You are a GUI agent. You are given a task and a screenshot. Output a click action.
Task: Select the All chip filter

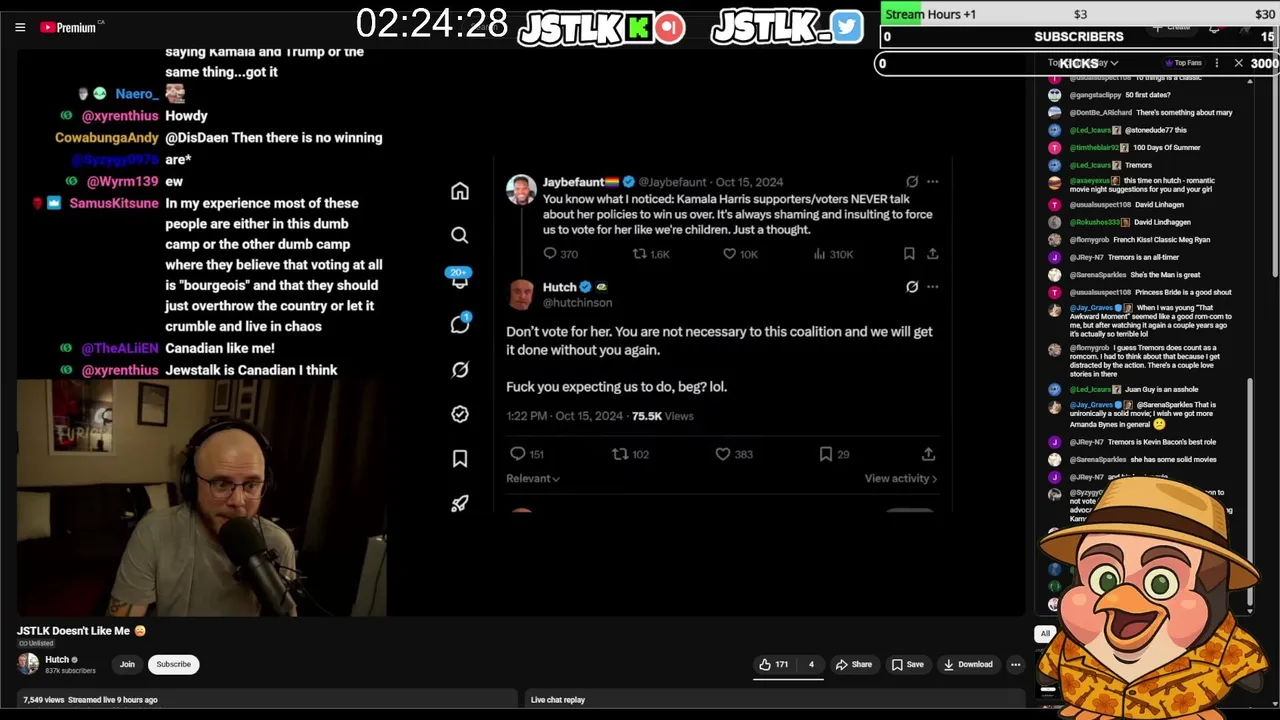tap(1045, 633)
